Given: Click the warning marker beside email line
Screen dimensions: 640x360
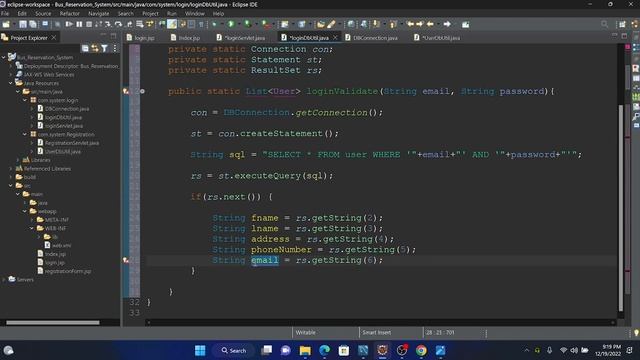Looking at the screenshot, I should (x=126, y=260).
